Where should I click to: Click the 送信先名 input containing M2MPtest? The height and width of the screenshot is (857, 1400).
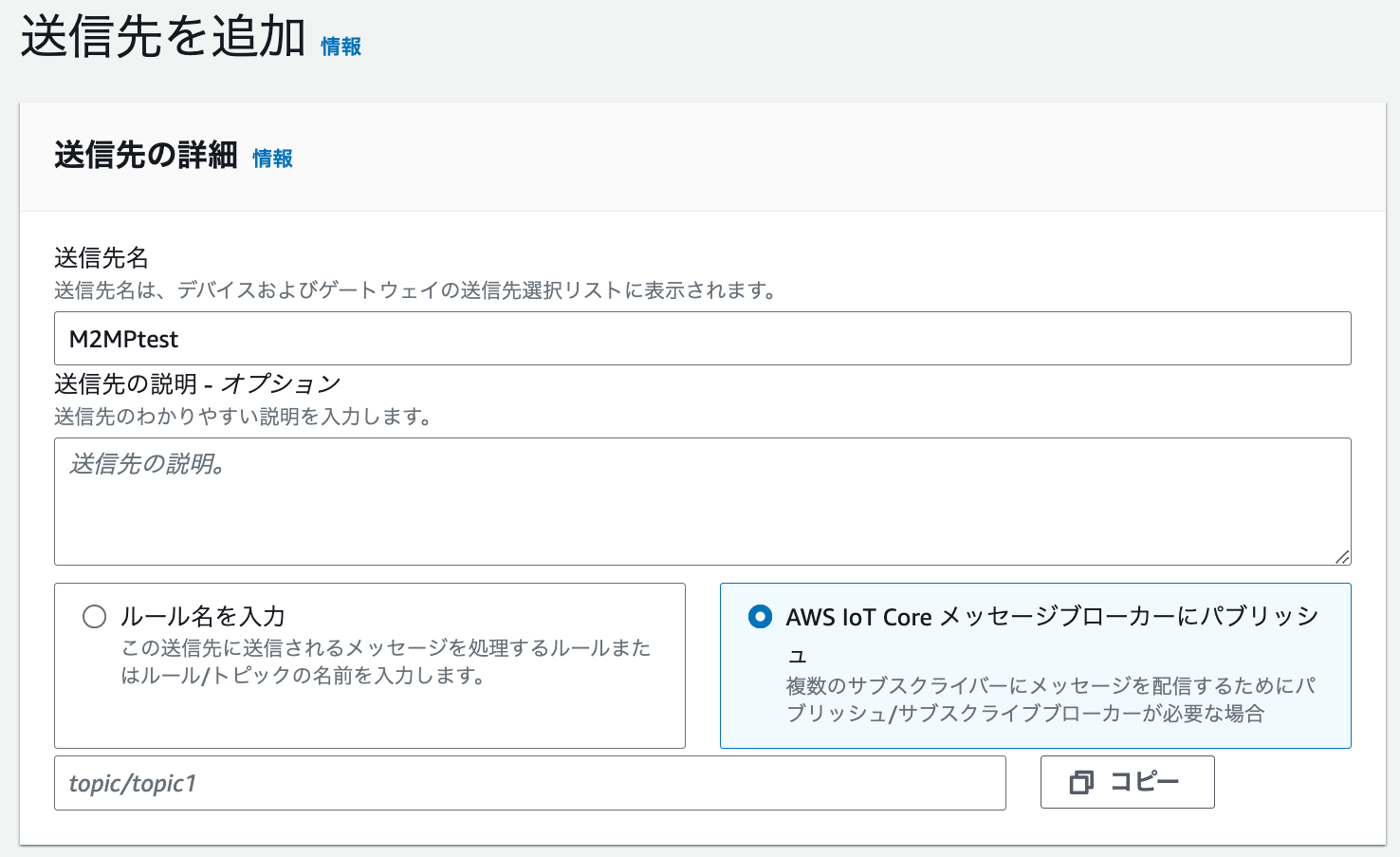(702, 339)
